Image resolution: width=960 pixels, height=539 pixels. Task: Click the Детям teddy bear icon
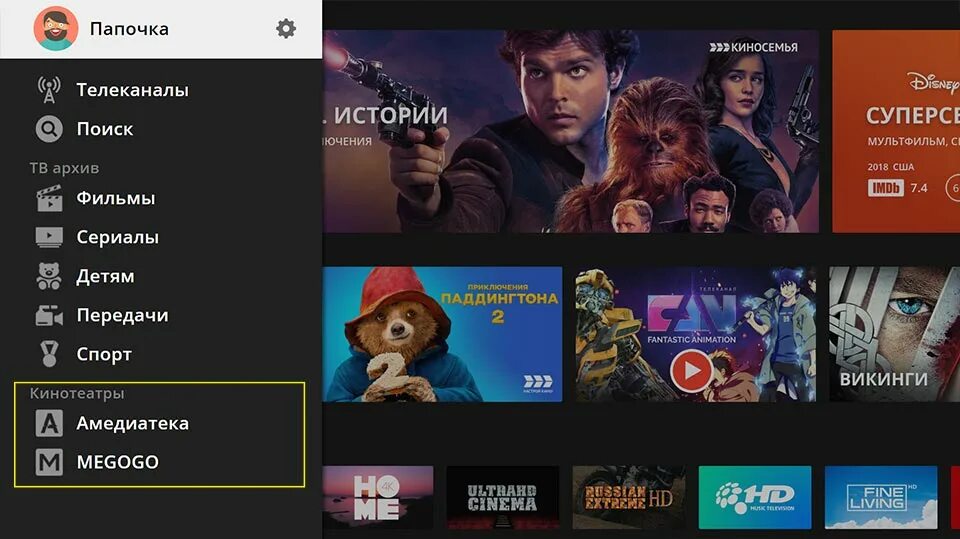point(49,276)
